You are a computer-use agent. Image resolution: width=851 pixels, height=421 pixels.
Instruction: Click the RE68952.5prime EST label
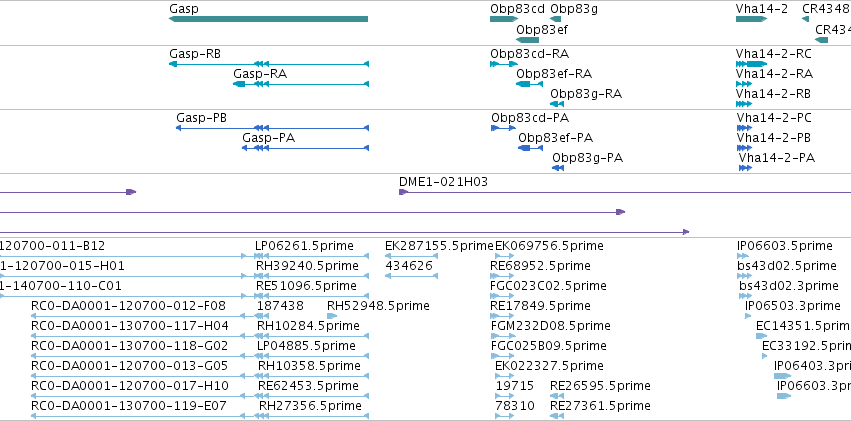point(541,266)
